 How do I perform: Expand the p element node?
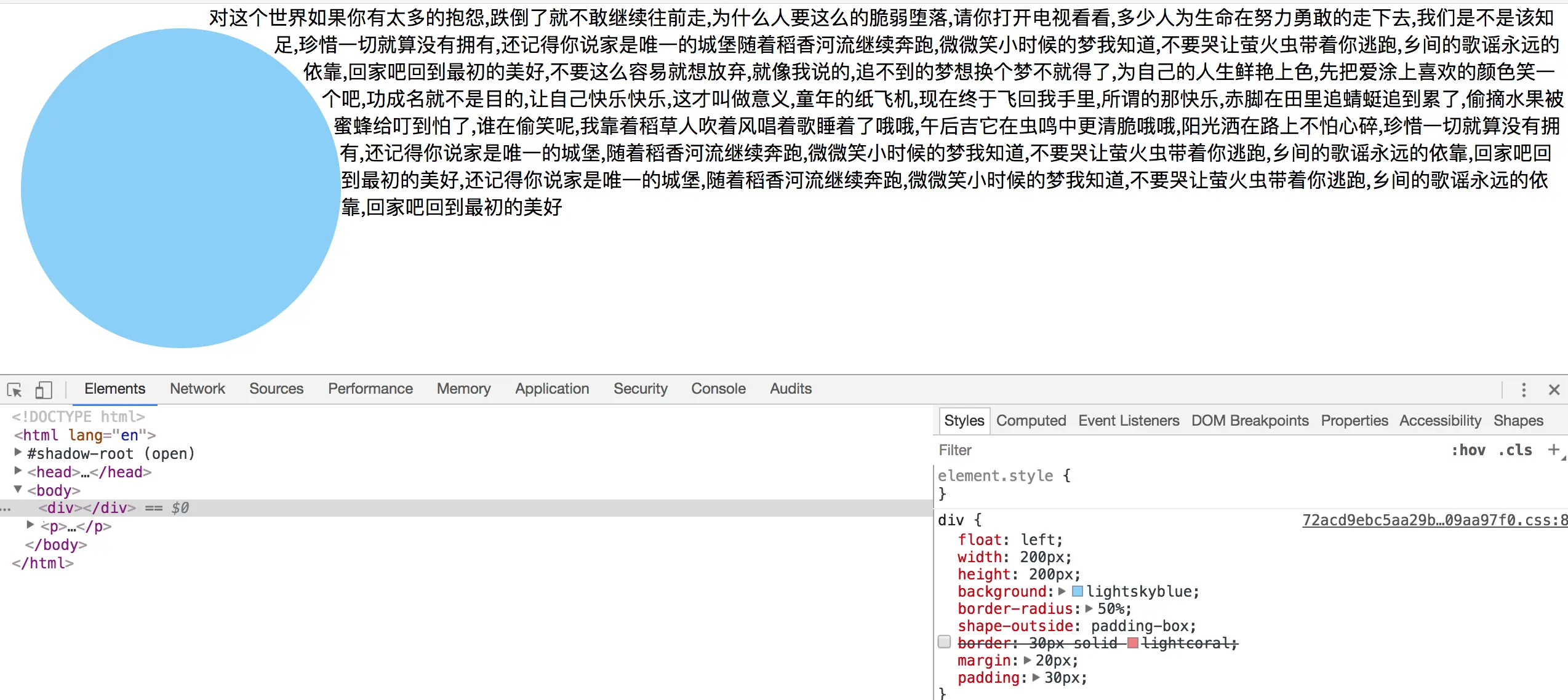30,525
